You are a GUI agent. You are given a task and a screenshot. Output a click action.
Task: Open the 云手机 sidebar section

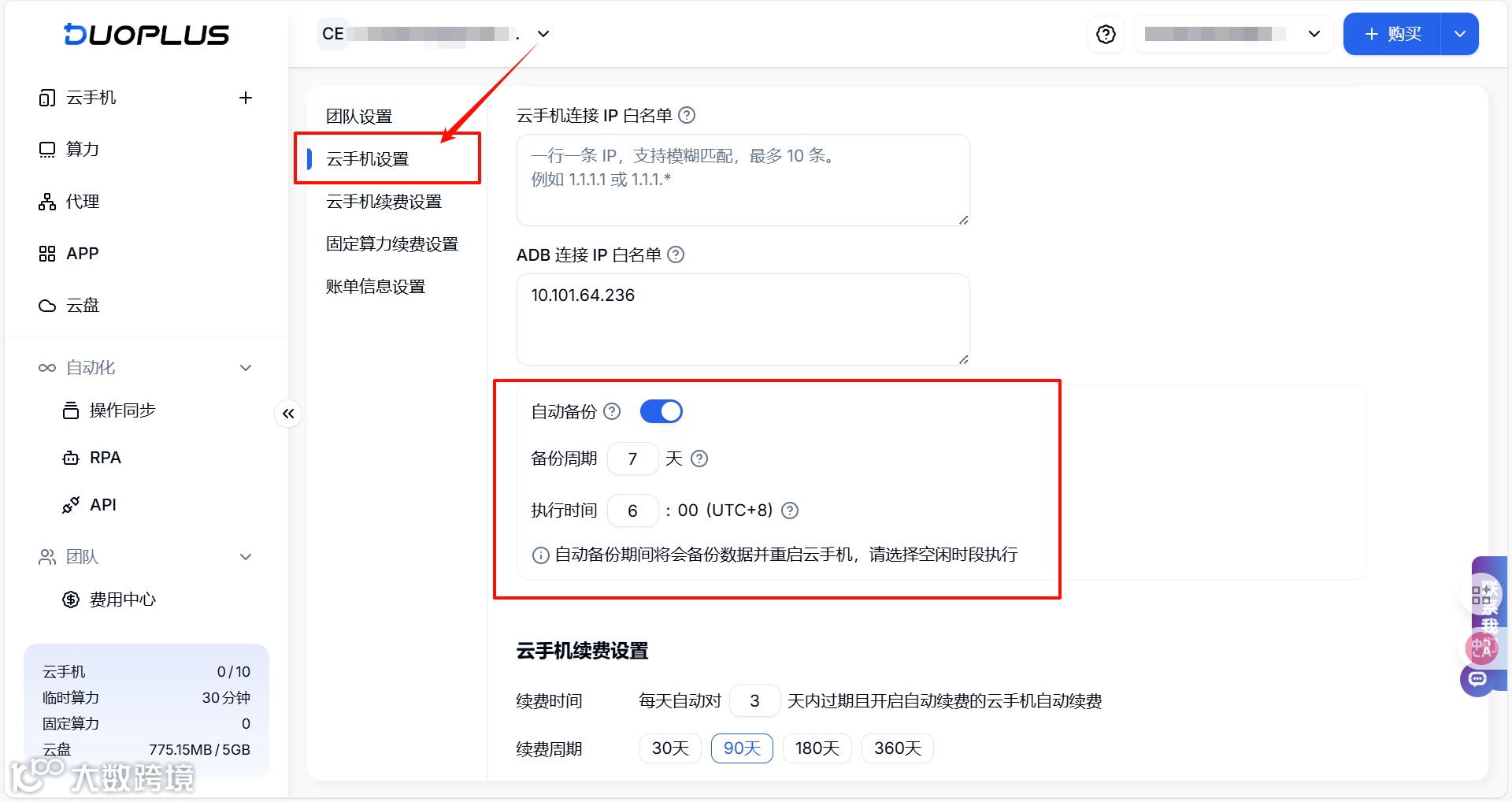coord(91,98)
